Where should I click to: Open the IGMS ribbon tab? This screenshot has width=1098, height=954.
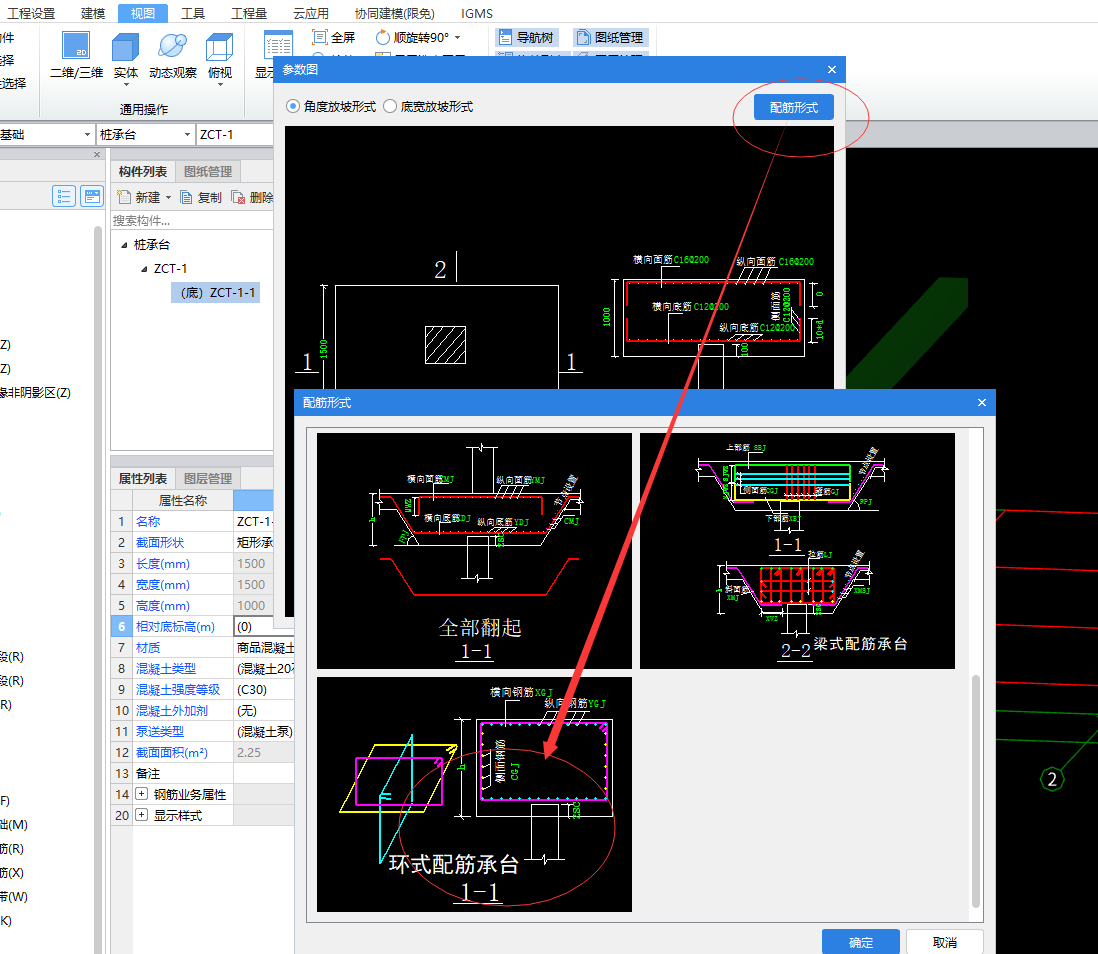[477, 13]
